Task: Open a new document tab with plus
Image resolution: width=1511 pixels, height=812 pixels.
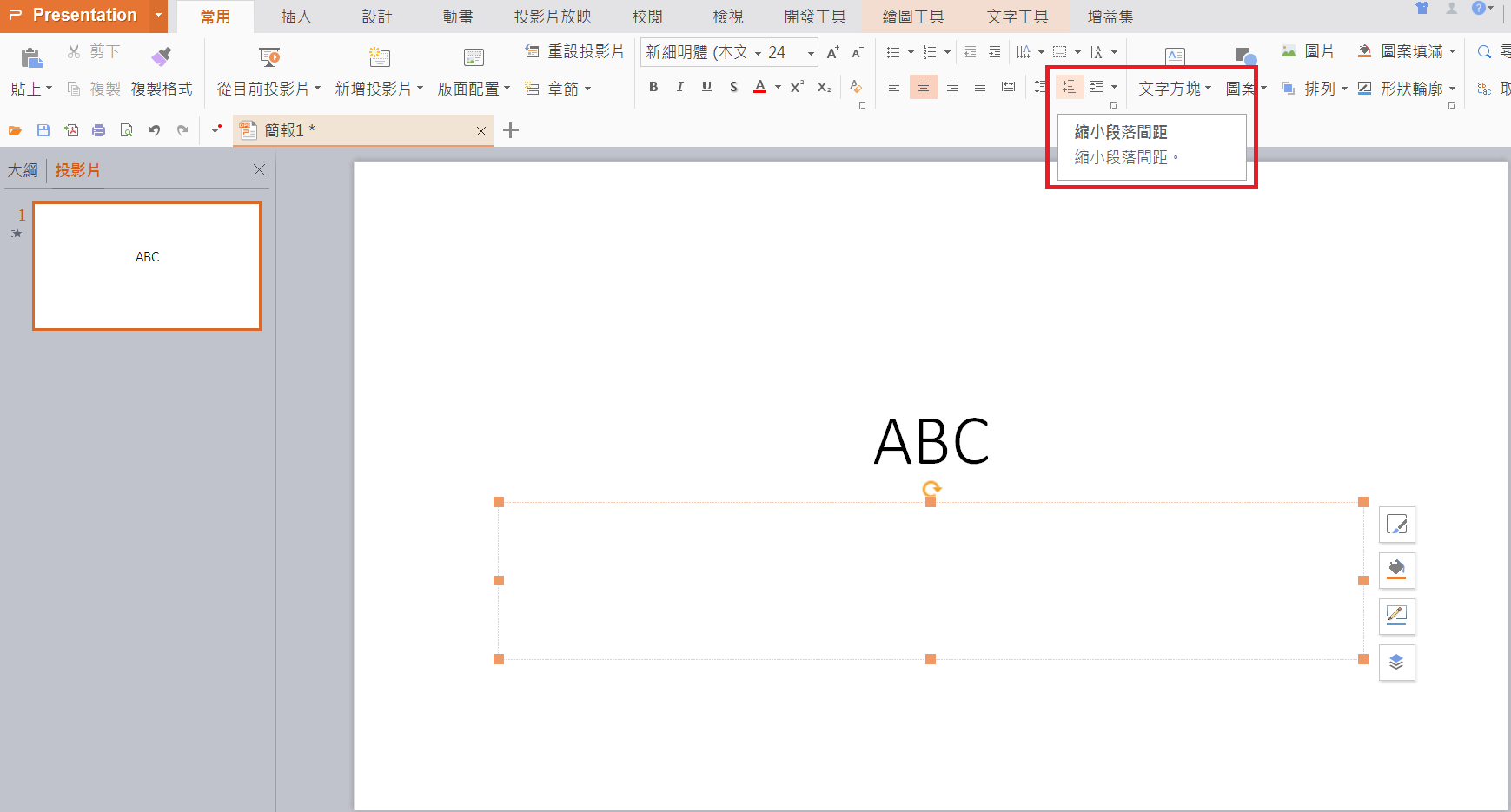Action: 511,130
